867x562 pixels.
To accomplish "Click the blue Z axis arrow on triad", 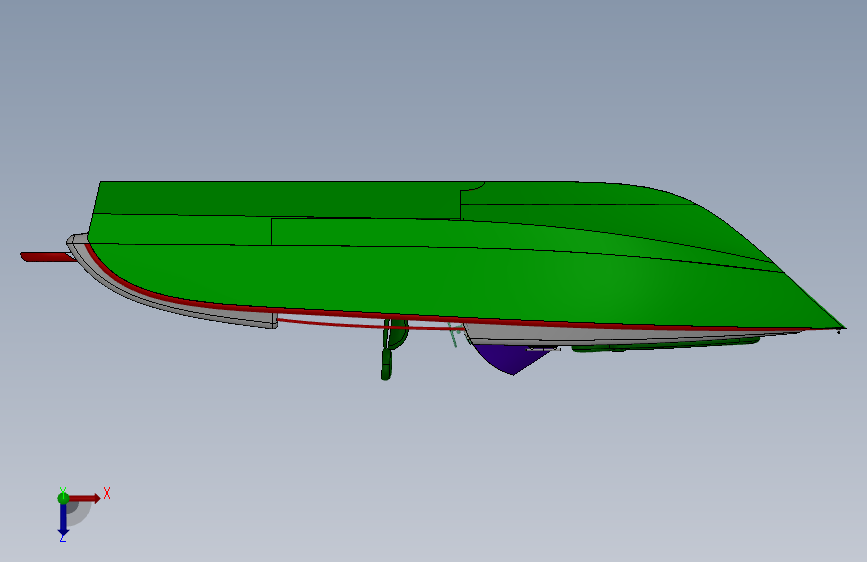I will point(63,521).
